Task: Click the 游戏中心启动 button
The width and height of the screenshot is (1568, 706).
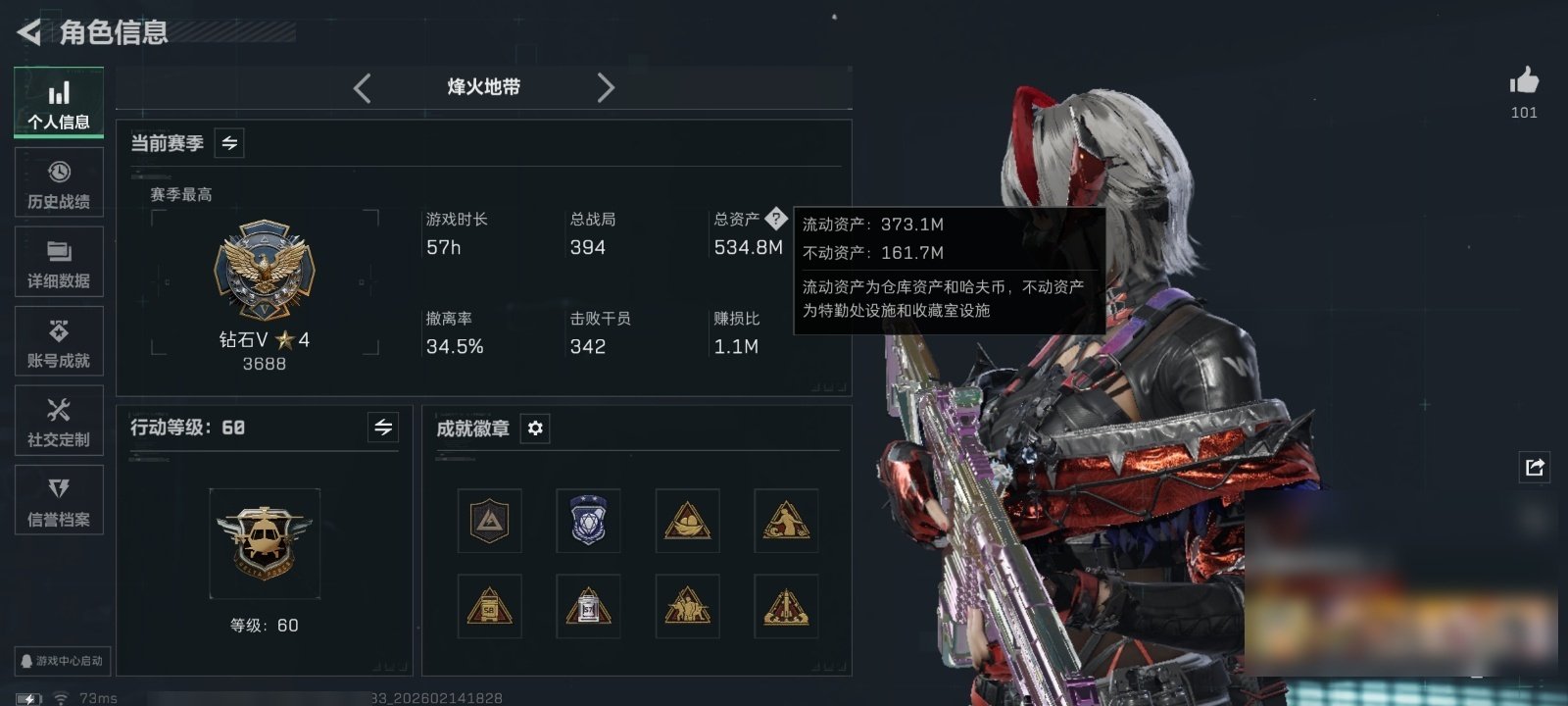Action: (62, 661)
